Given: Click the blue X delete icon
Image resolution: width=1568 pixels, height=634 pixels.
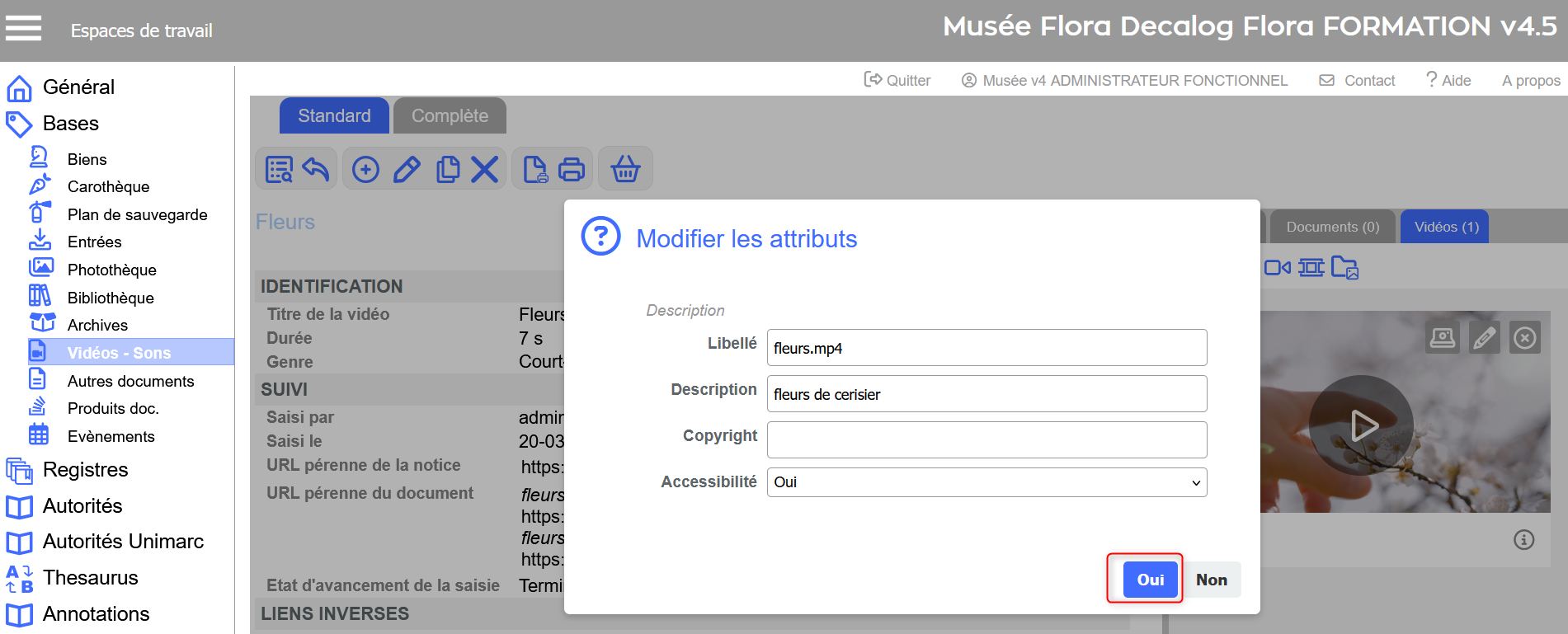Looking at the screenshot, I should 484,169.
